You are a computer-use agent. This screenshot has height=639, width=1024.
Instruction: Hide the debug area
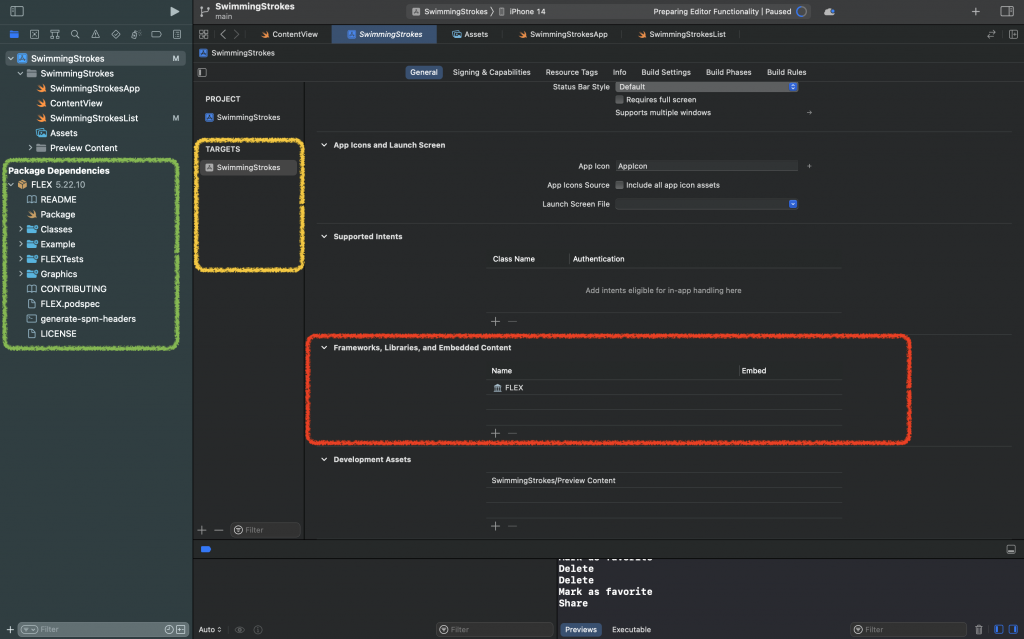[1011, 549]
